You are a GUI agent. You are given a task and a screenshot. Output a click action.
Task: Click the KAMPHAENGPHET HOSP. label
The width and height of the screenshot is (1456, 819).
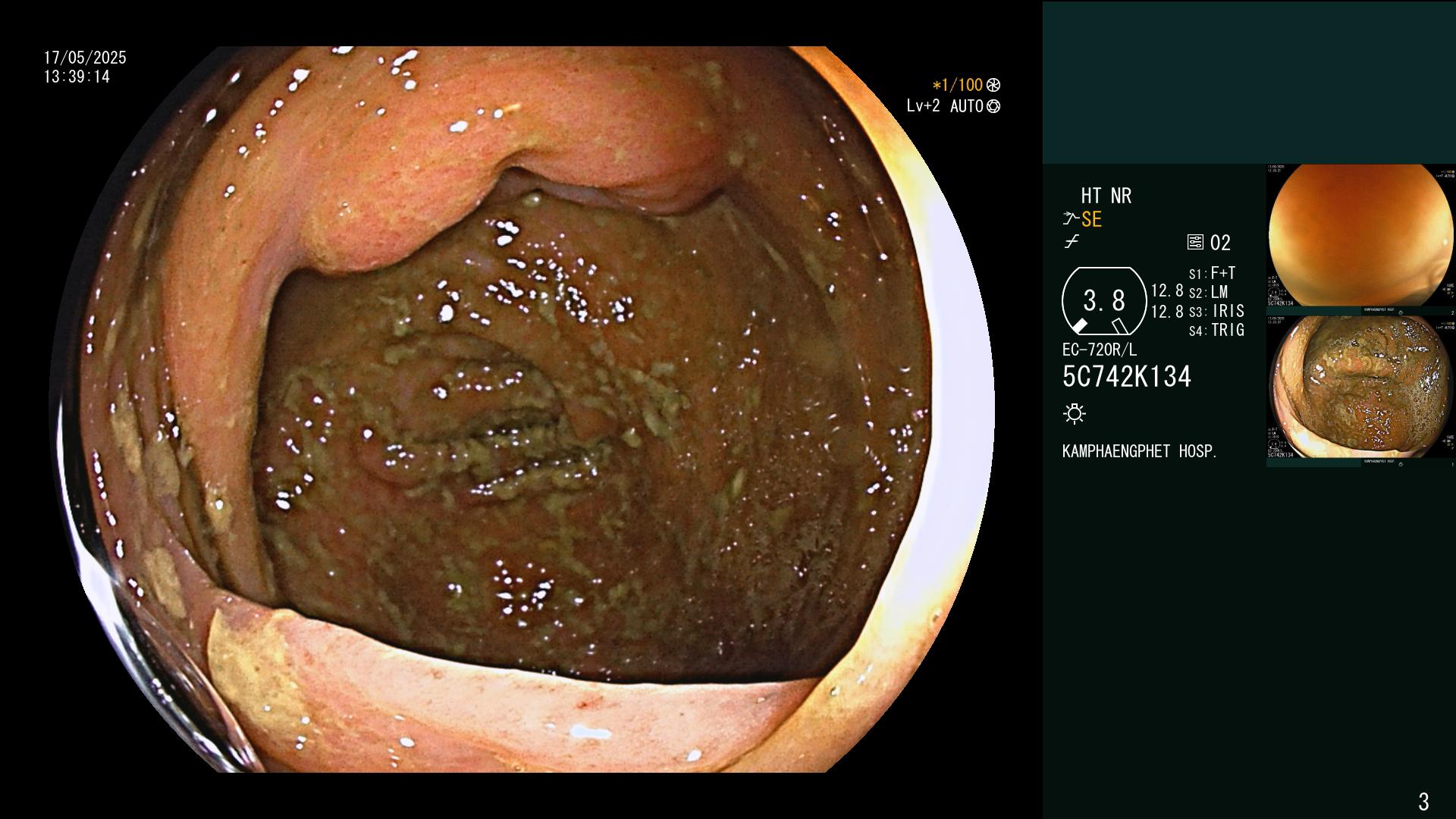coord(1139,451)
